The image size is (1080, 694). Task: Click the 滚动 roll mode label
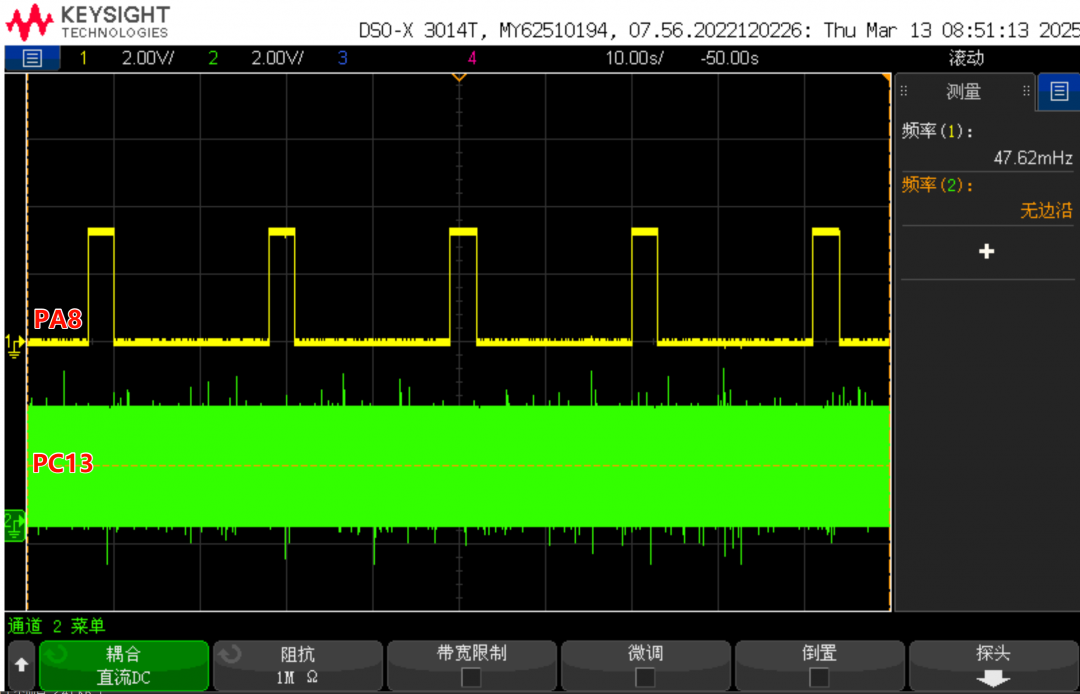click(966, 58)
